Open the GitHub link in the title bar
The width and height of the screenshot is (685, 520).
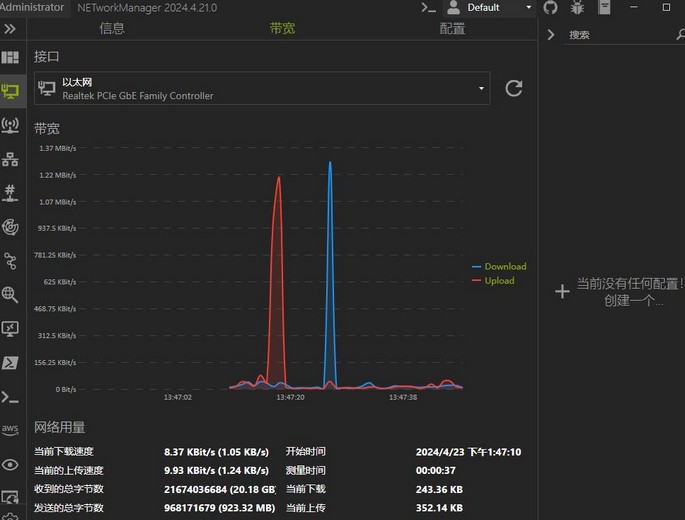click(550, 8)
